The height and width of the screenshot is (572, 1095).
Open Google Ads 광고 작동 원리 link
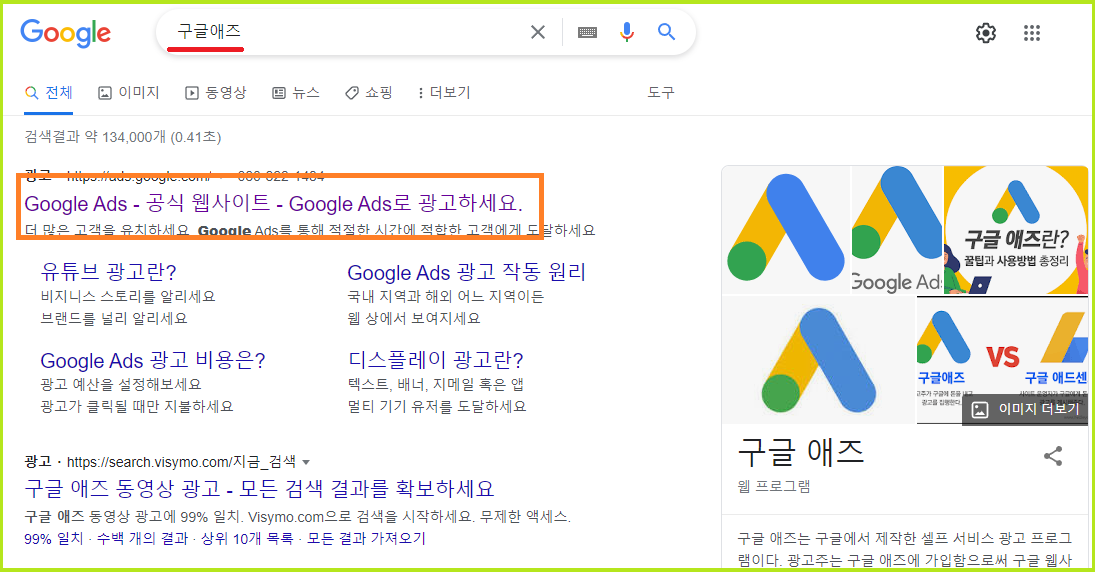pos(466,272)
